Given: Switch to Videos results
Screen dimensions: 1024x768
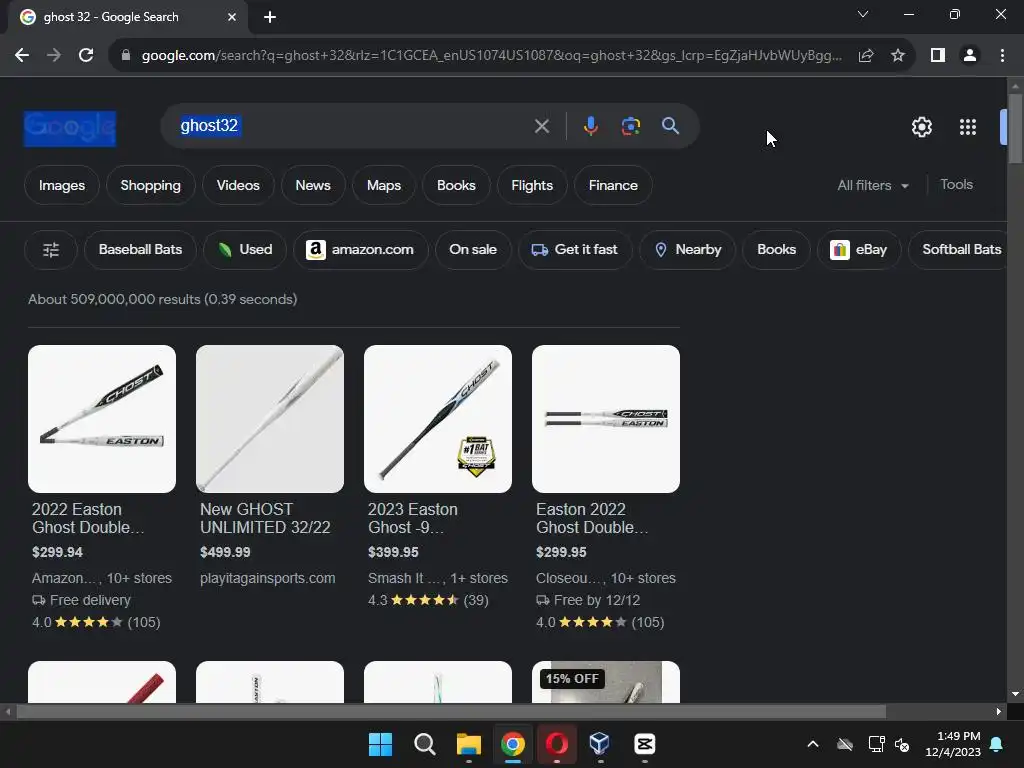Looking at the screenshot, I should [x=238, y=185].
